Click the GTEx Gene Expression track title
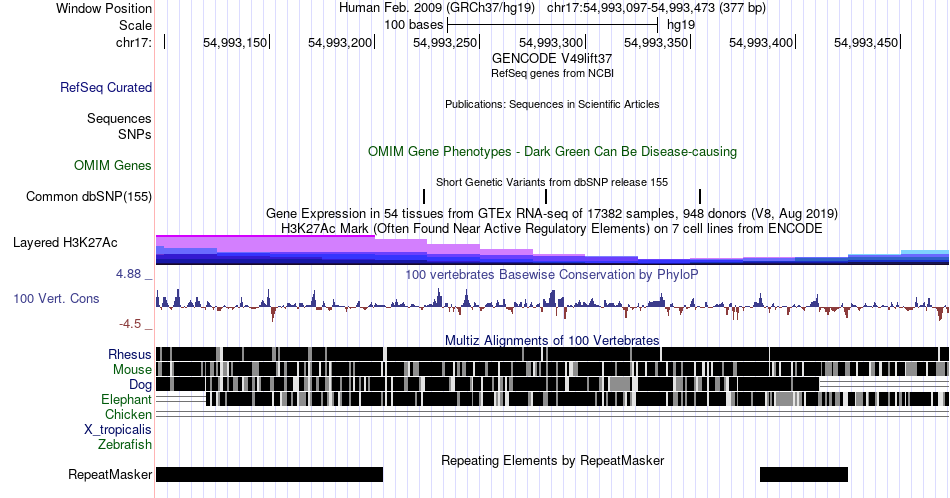 552,213
